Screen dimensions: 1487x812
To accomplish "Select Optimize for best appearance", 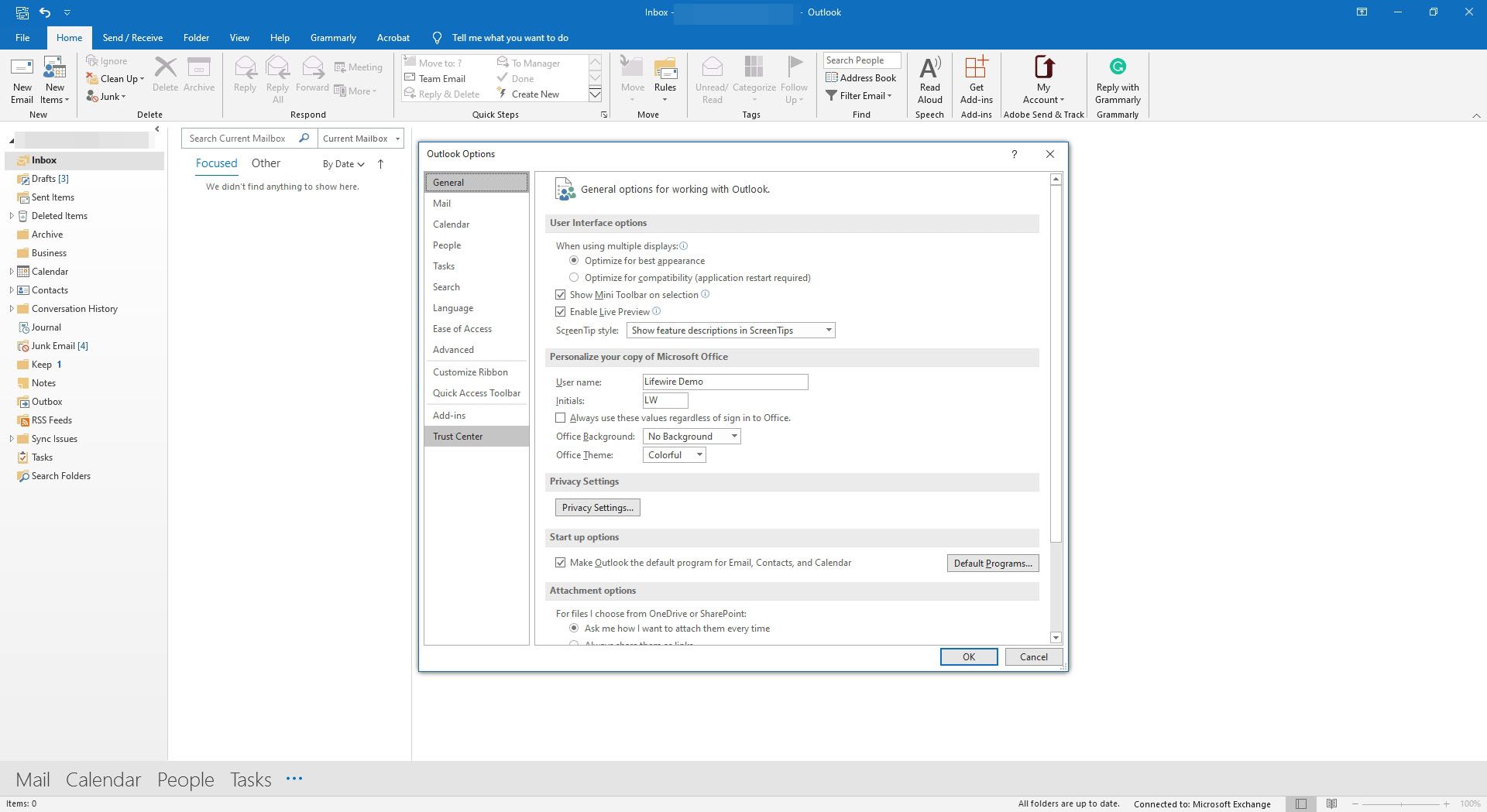I will pyautogui.click(x=574, y=261).
